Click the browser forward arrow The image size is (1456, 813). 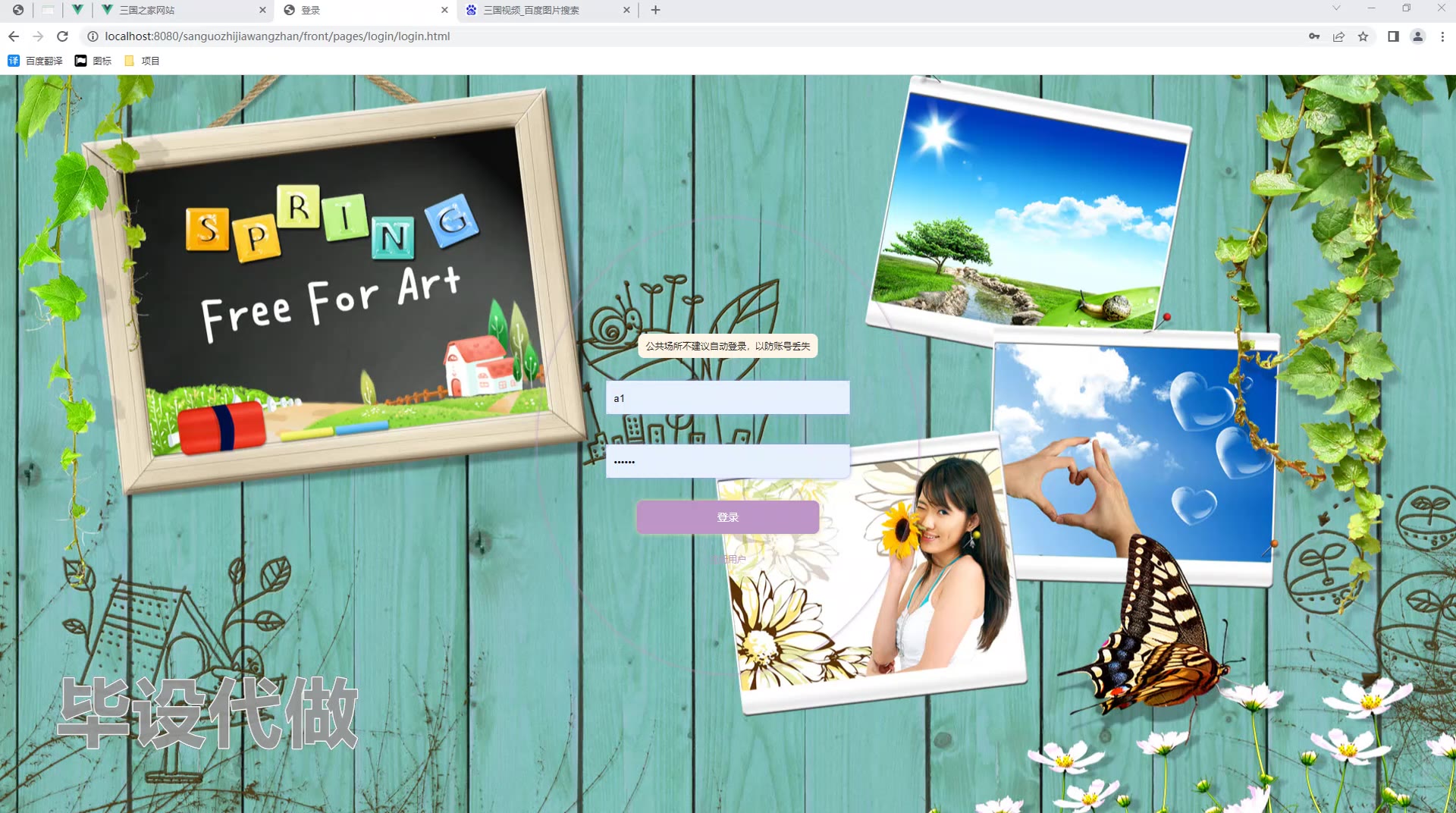click(x=38, y=36)
